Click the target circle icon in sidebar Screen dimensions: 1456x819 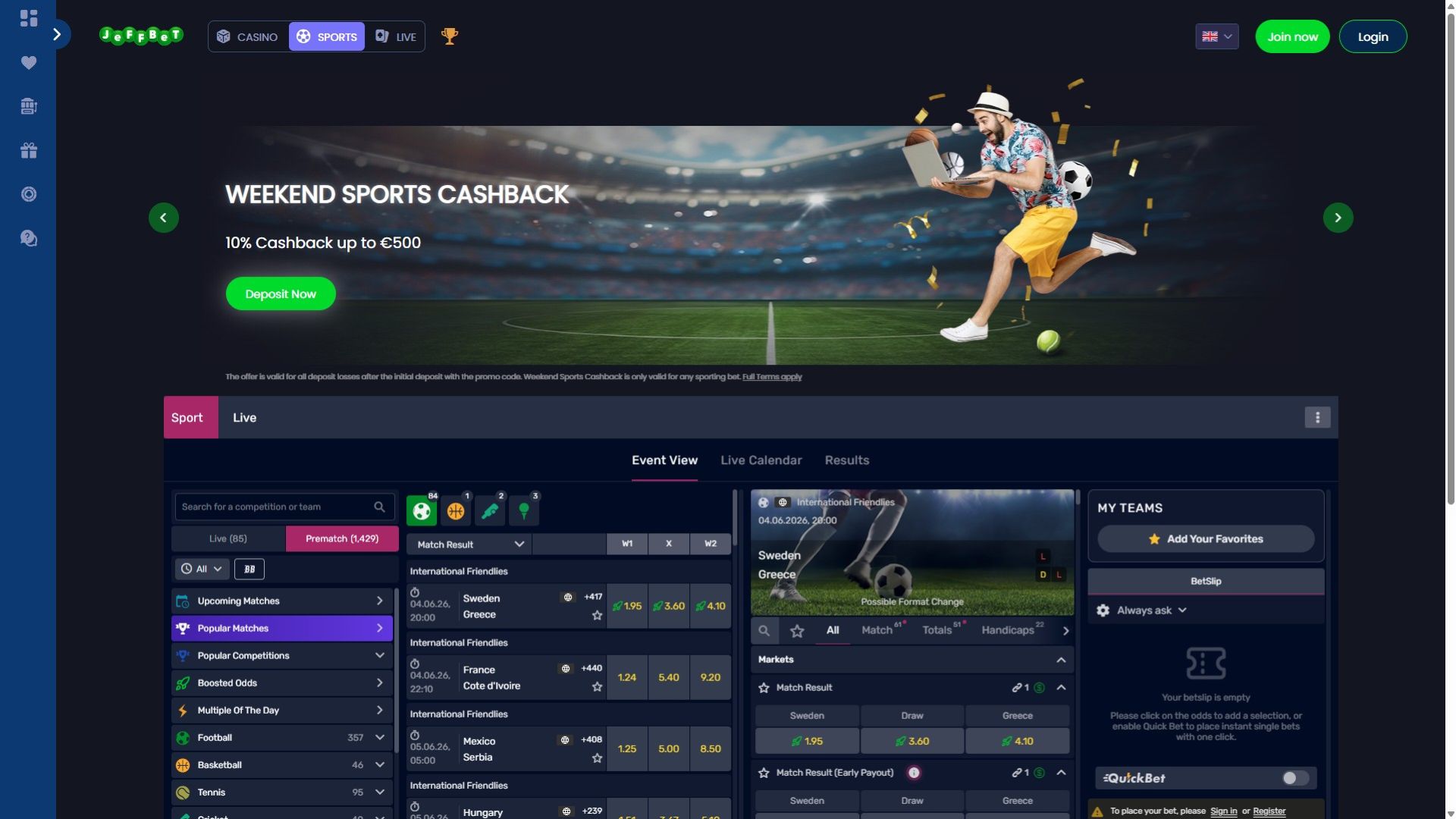[x=29, y=194]
